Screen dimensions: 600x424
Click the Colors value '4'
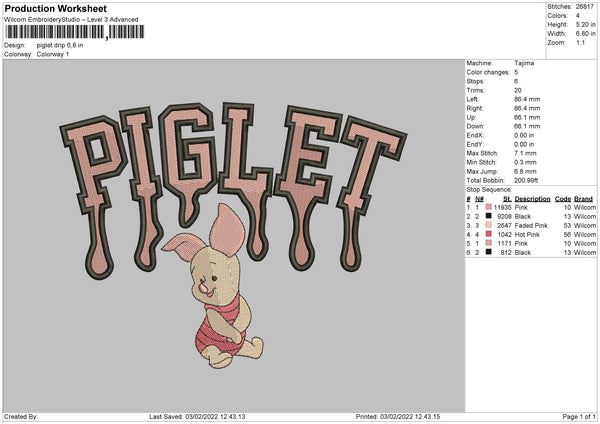pyautogui.click(x=578, y=16)
